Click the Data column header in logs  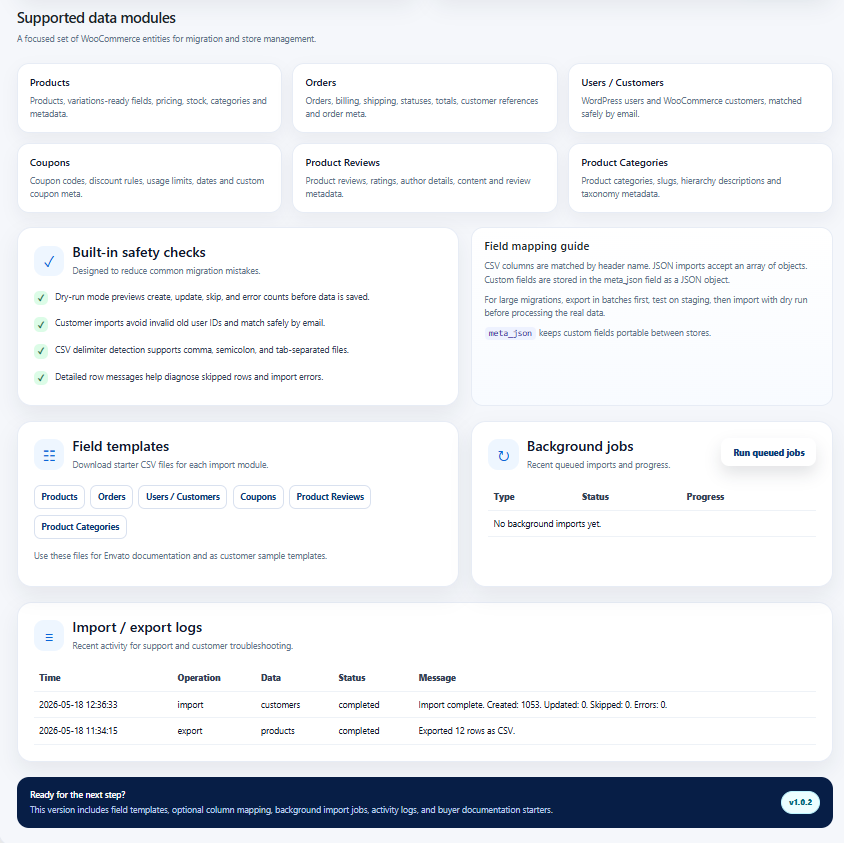271,678
